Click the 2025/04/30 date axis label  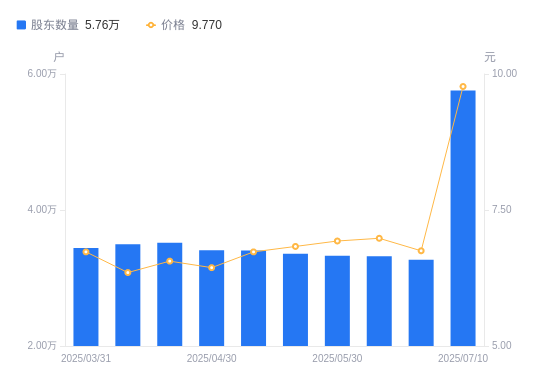[212, 358]
